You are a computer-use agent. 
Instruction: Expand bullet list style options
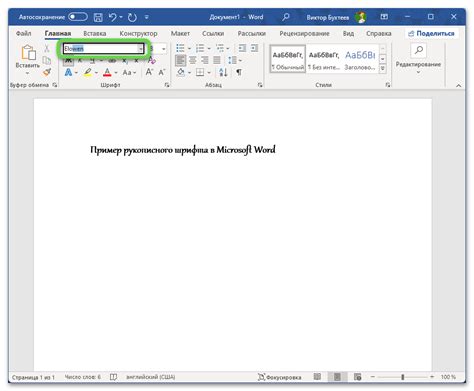coord(190,49)
